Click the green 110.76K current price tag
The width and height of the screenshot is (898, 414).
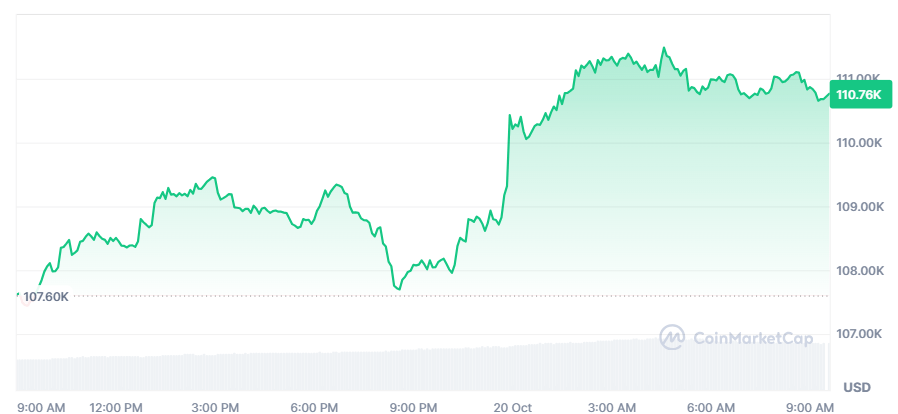click(859, 94)
